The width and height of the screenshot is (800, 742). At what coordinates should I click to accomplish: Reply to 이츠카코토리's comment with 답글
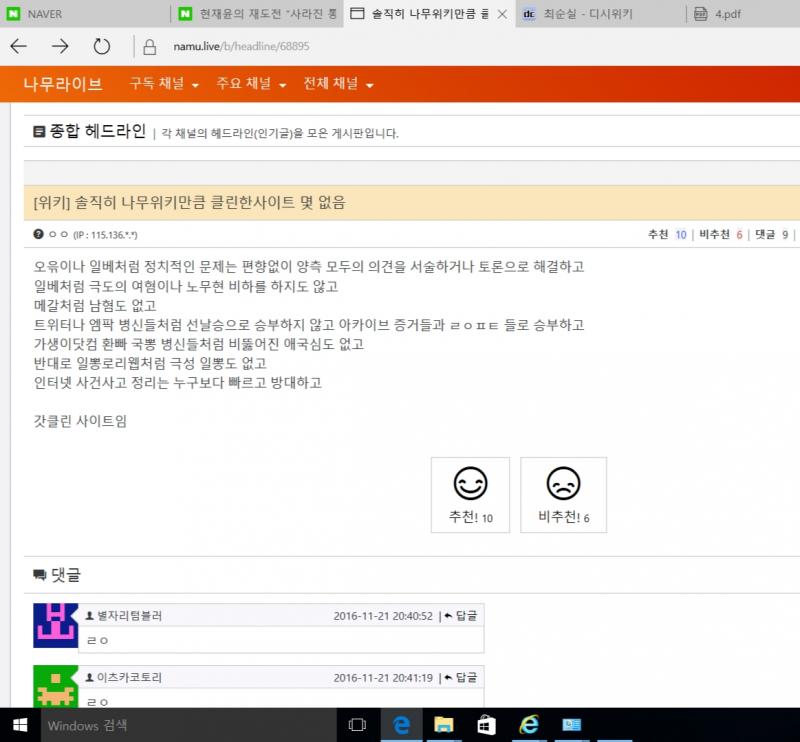click(461, 677)
